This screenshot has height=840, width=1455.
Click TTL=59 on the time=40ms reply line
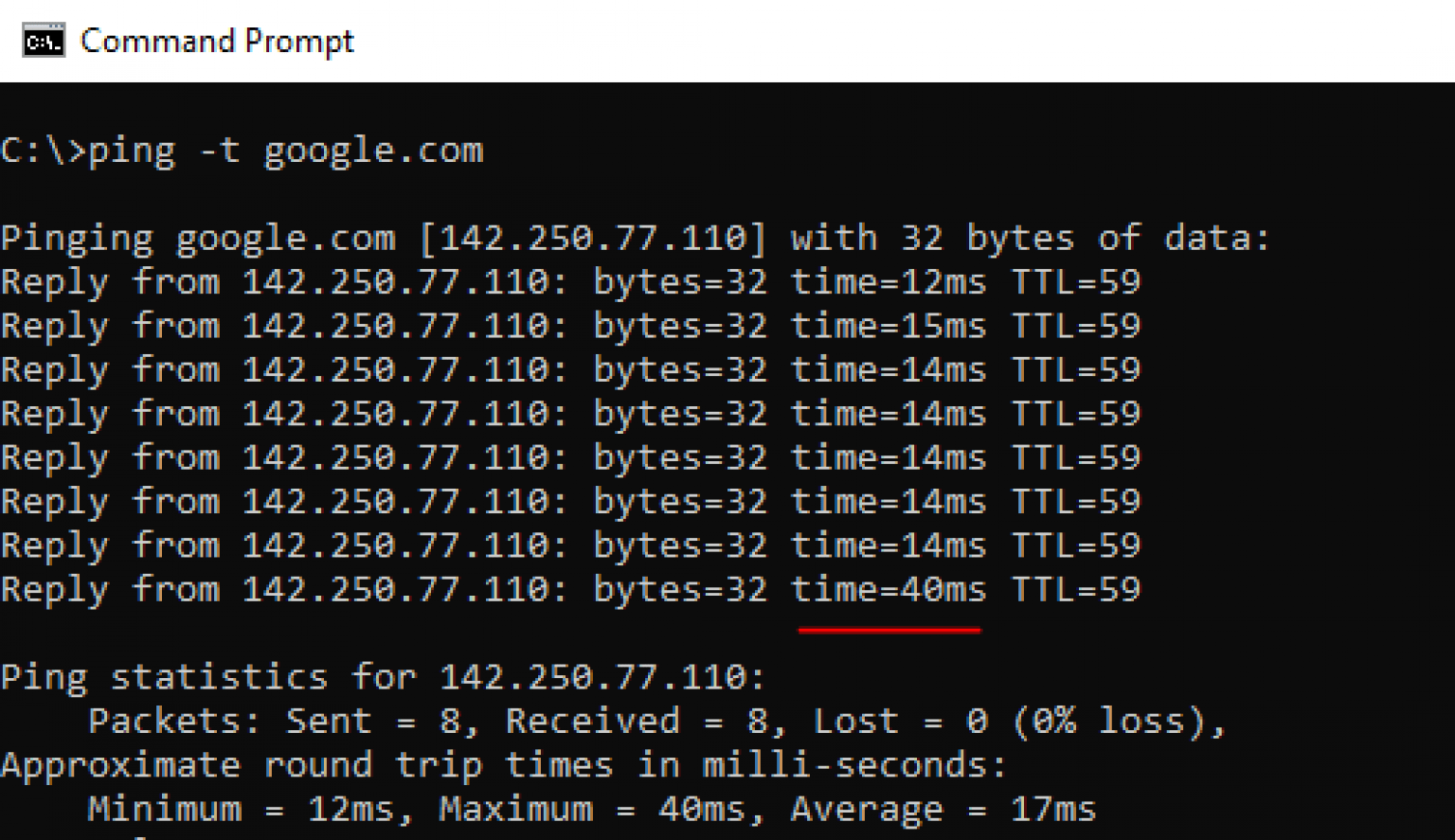[x=1076, y=590]
